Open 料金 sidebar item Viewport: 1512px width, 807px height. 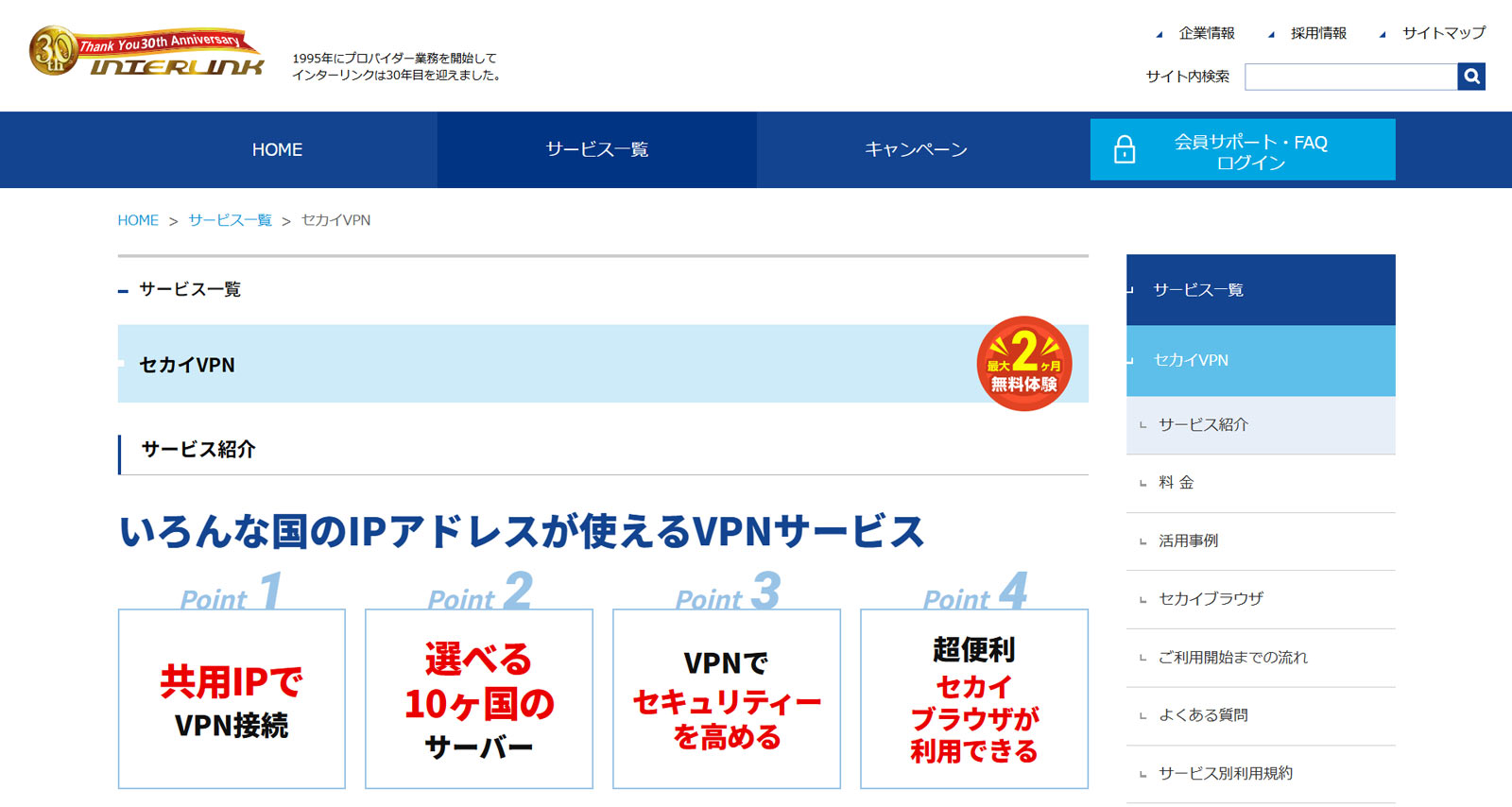click(1261, 483)
